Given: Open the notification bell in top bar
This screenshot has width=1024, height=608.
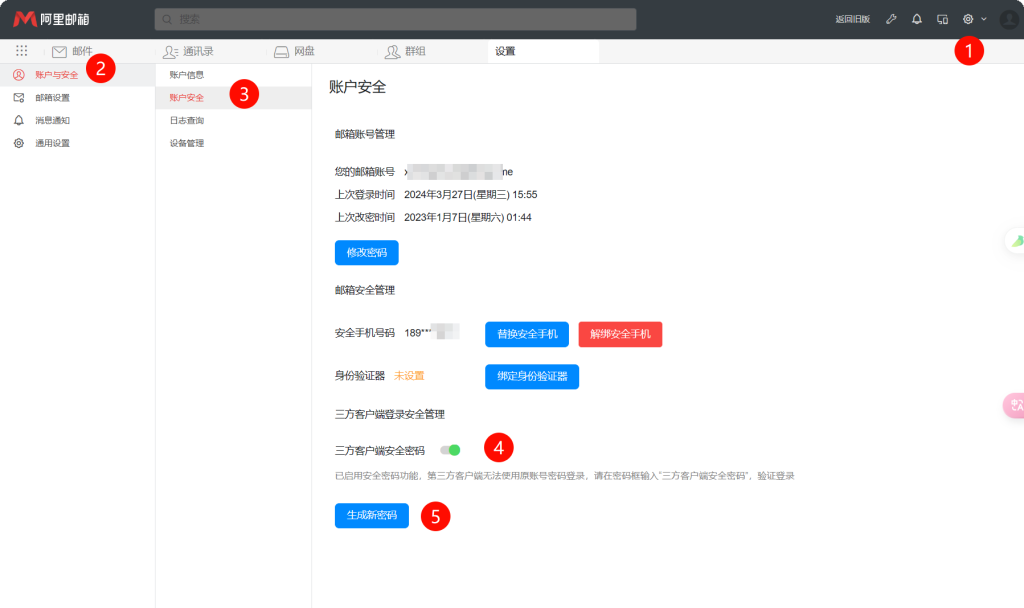Looking at the screenshot, I should (x=917, y=19).
